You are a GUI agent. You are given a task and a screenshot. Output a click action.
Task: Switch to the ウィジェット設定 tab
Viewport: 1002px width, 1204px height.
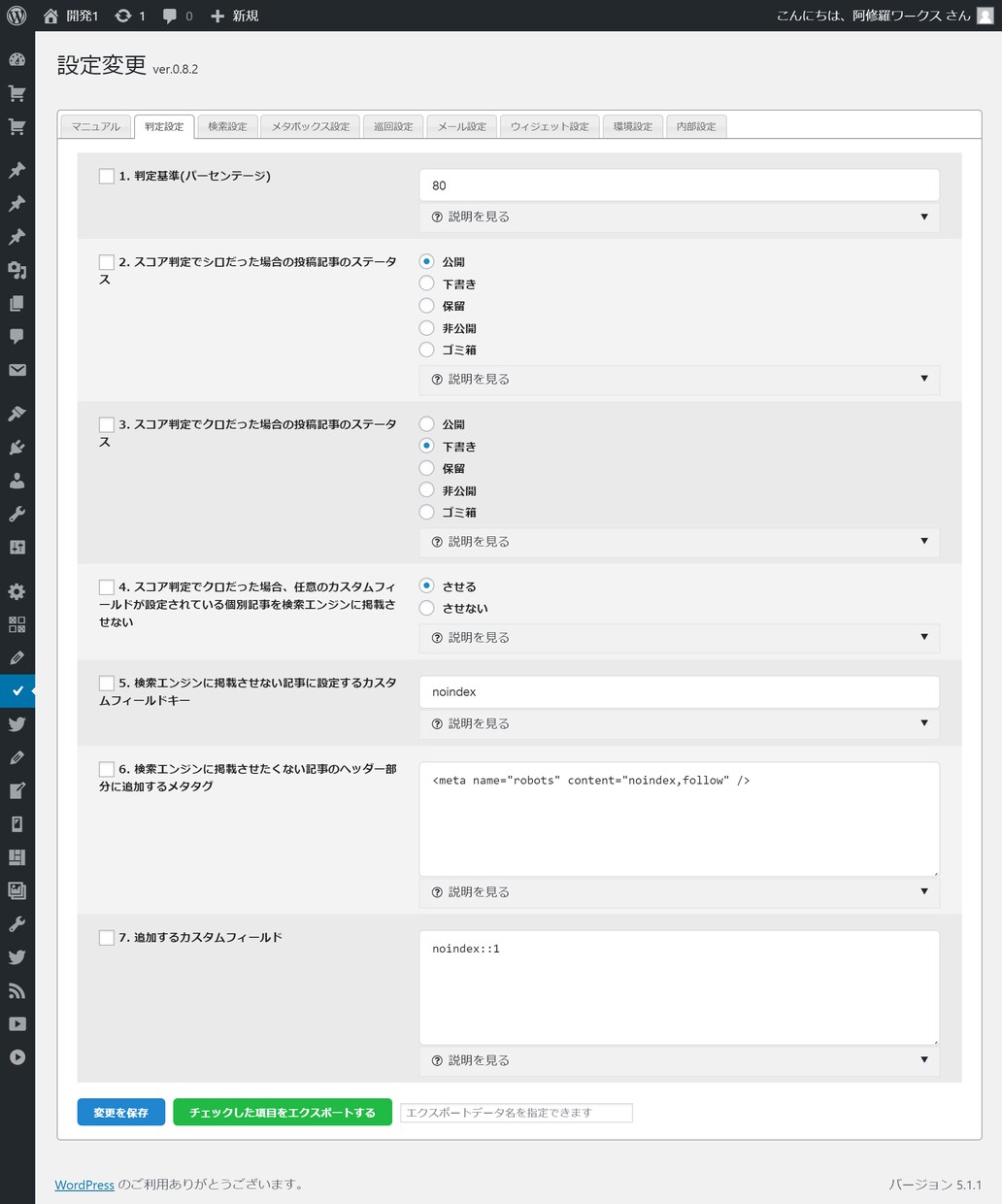[x=550, y=126]
